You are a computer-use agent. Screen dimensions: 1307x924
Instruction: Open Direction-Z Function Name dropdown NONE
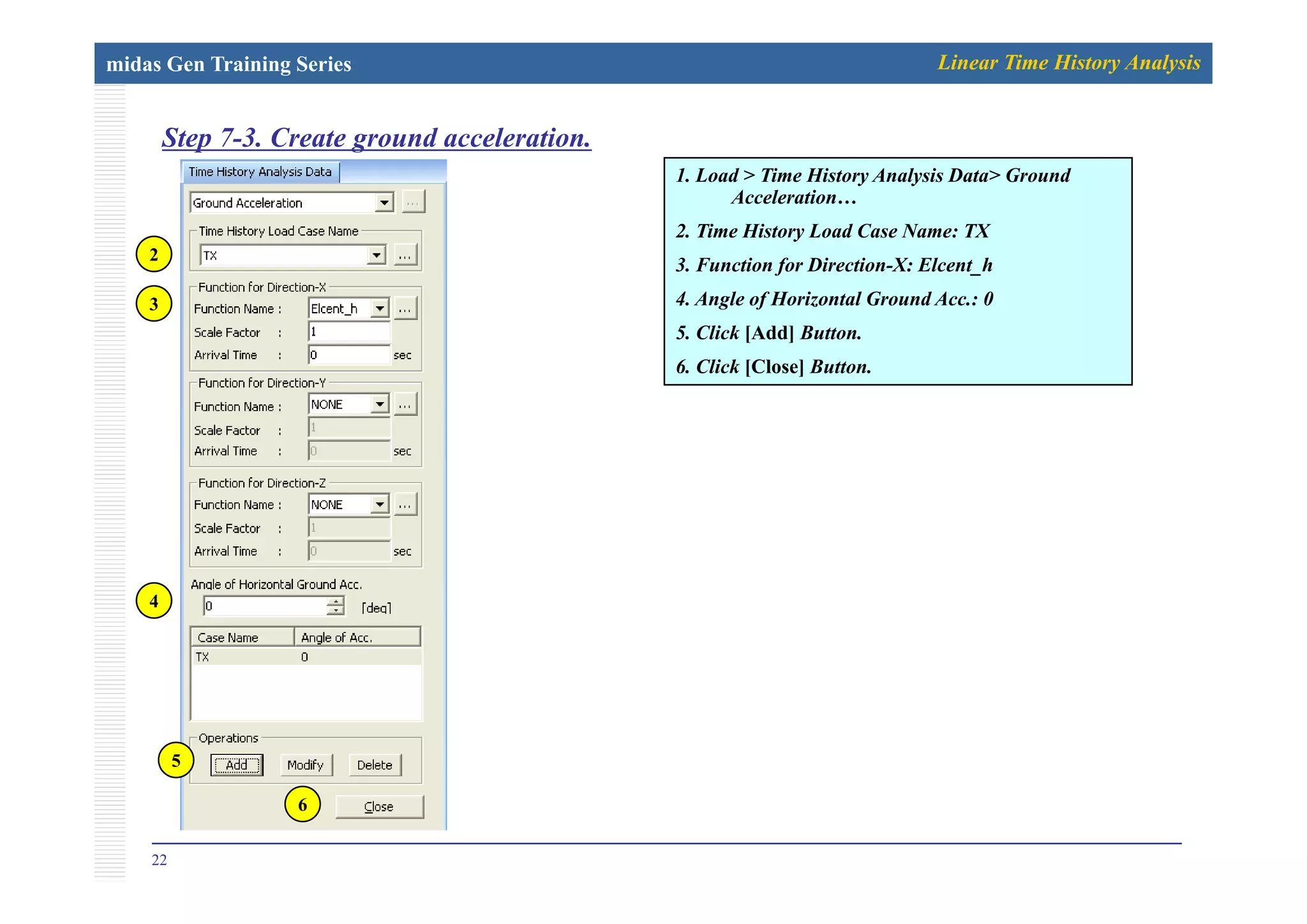[380, 505]
